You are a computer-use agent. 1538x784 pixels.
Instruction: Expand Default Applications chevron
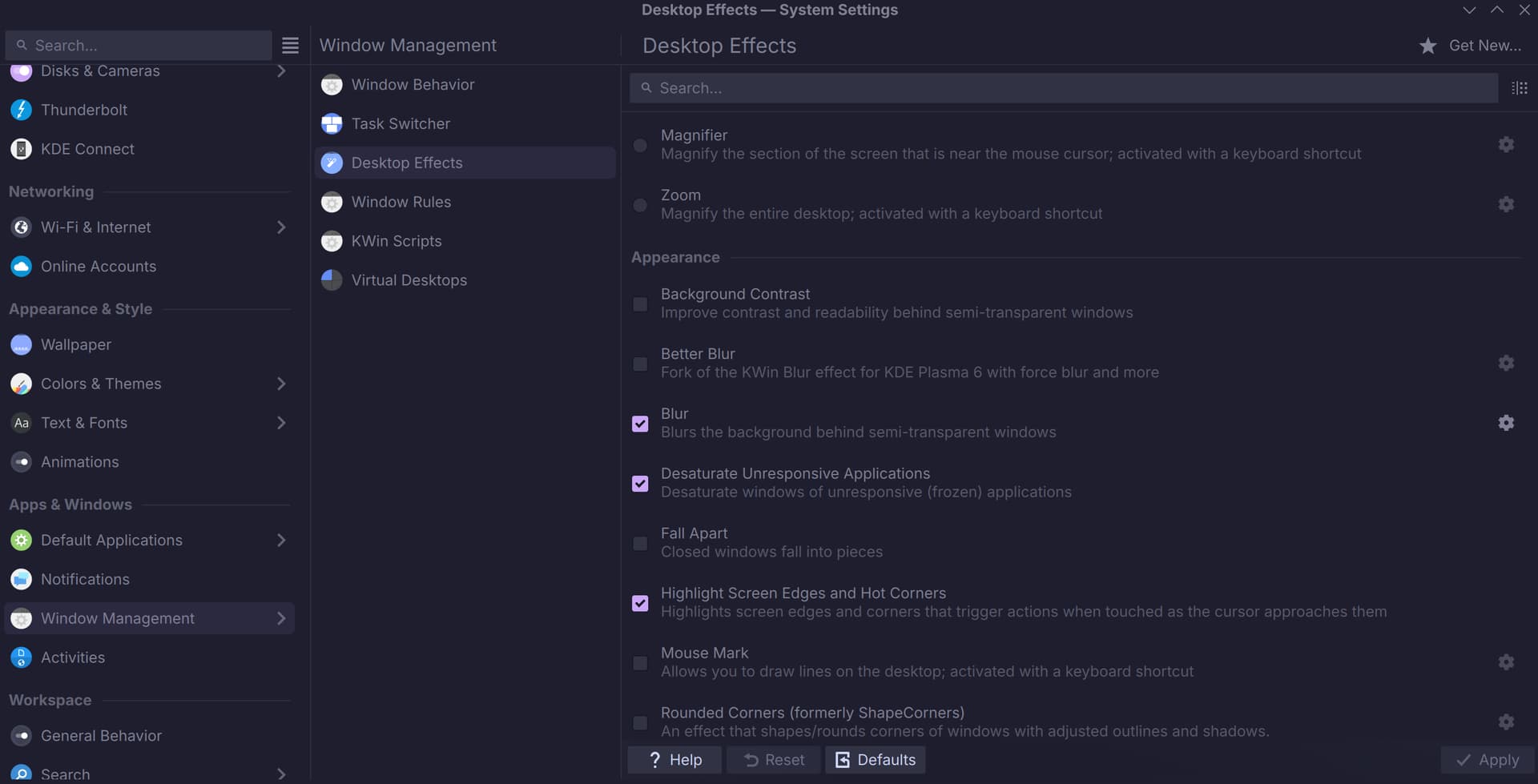[x=281, y=541]
